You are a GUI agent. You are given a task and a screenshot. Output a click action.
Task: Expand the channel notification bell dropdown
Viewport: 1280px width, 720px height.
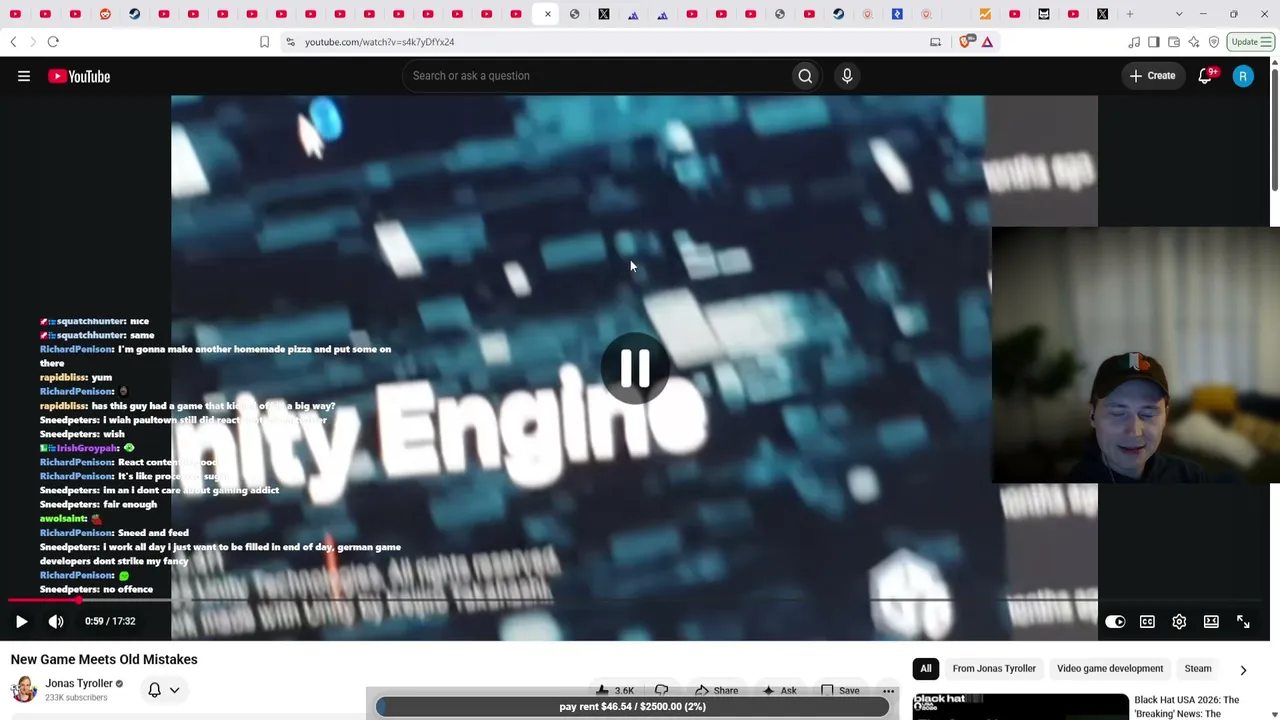point(164,690)
